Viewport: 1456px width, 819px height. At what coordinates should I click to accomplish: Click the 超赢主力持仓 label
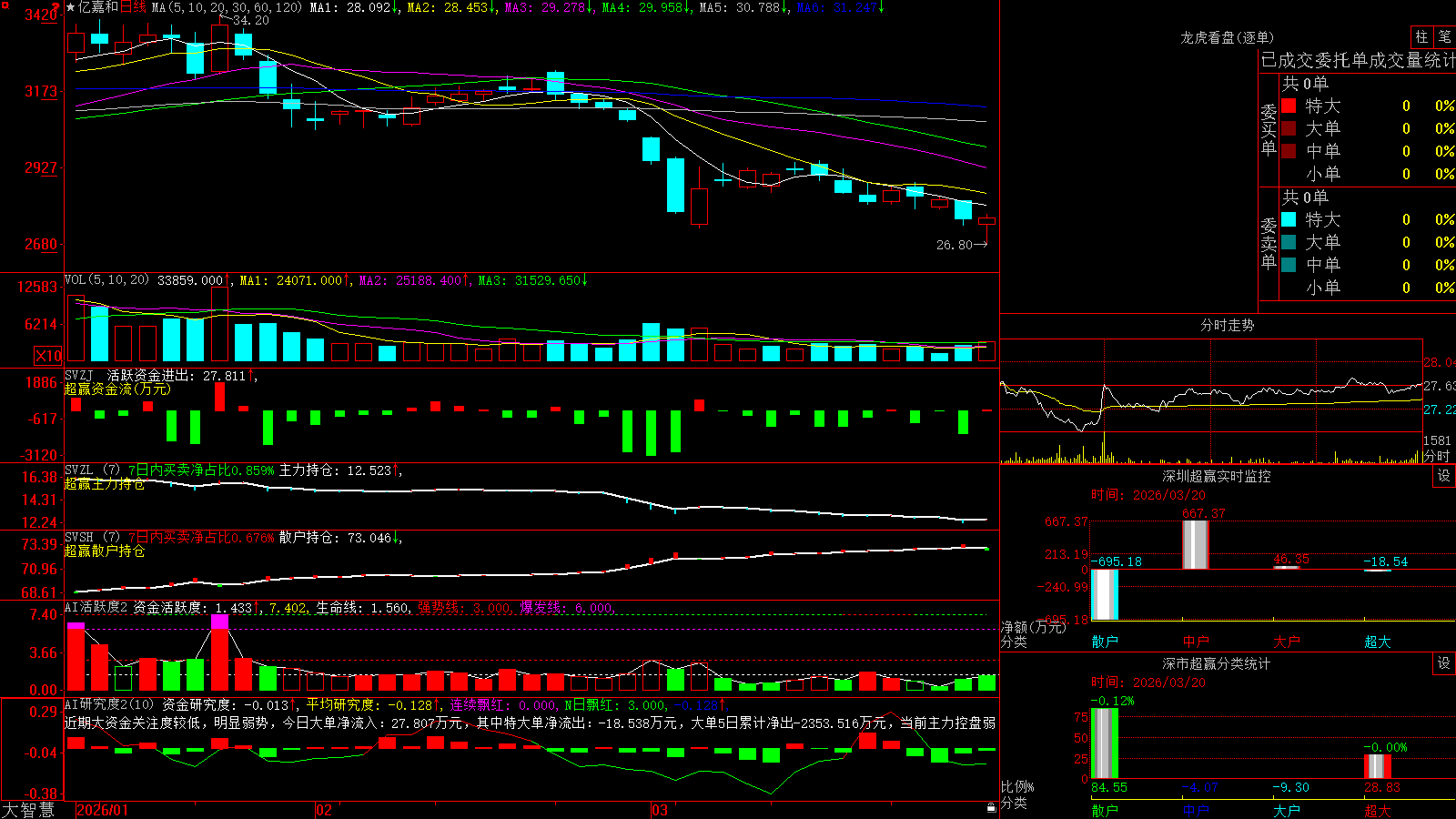click(x=104, y=483)
